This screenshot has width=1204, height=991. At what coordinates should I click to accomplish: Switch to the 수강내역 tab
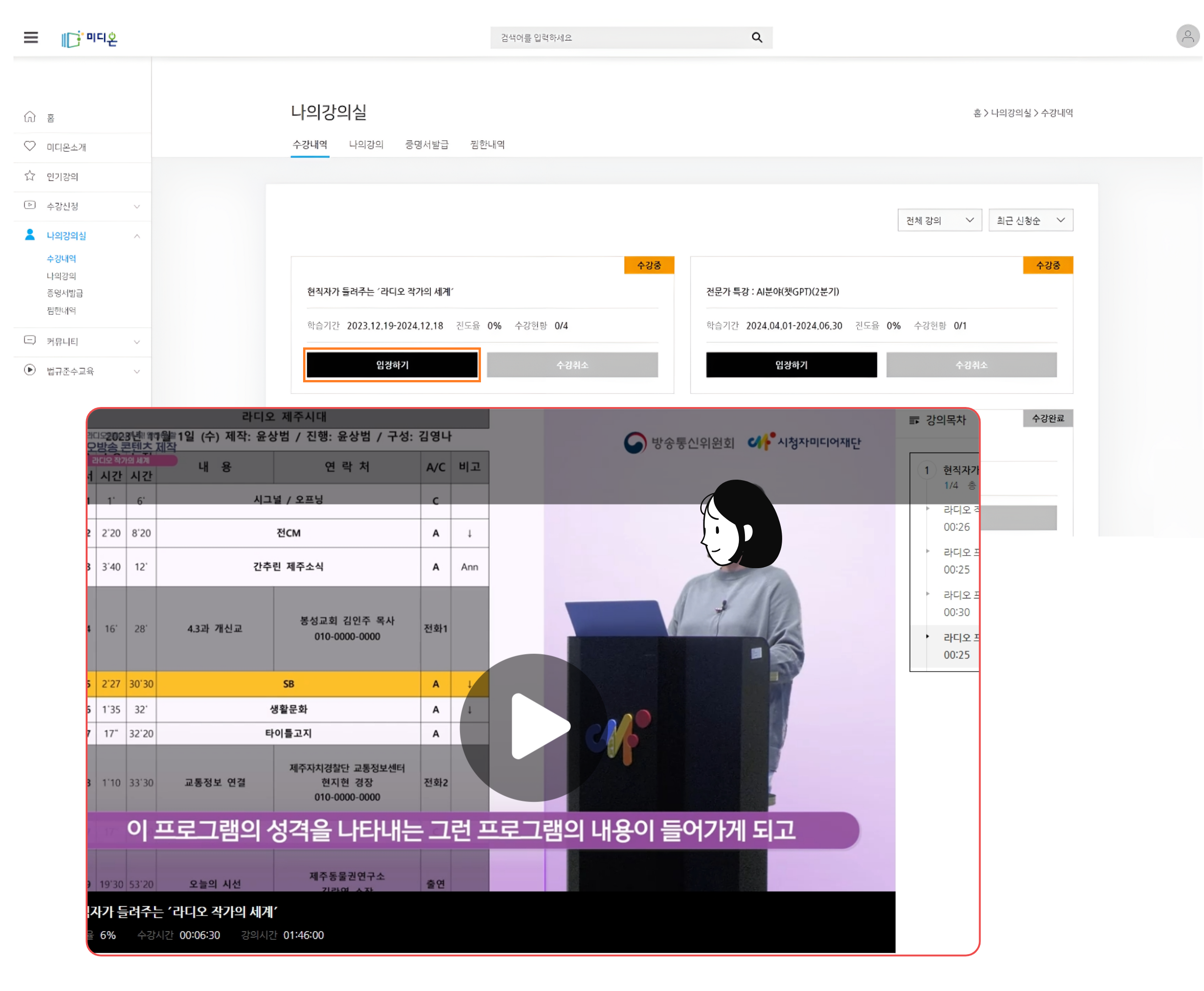coord(310,144)
